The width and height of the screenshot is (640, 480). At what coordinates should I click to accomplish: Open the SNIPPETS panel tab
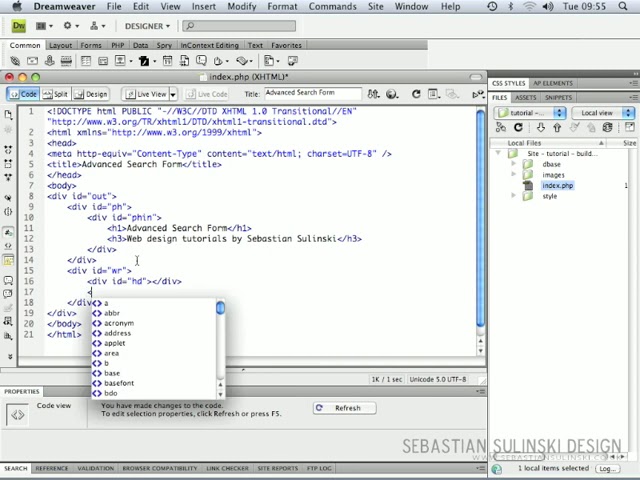point(558,98)
